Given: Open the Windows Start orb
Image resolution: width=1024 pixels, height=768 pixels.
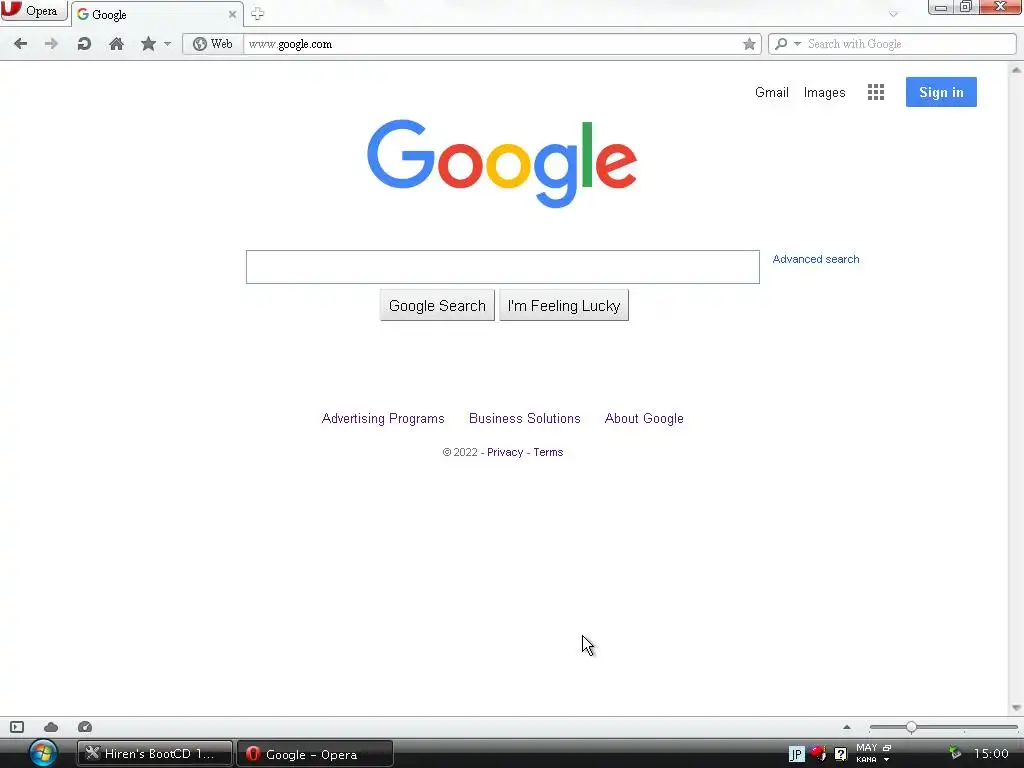Looking at the screenshot, I should (x=42, y=753).
